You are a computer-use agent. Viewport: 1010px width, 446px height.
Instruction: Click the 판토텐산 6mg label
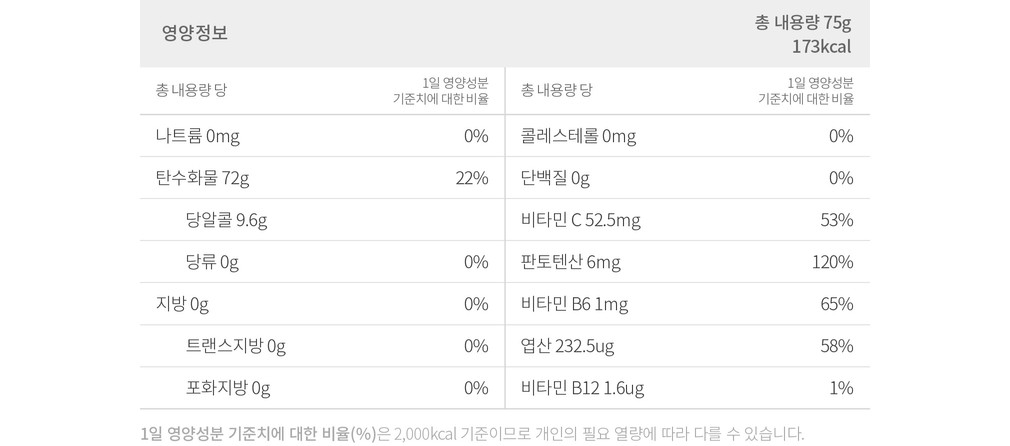coord(571,262)
